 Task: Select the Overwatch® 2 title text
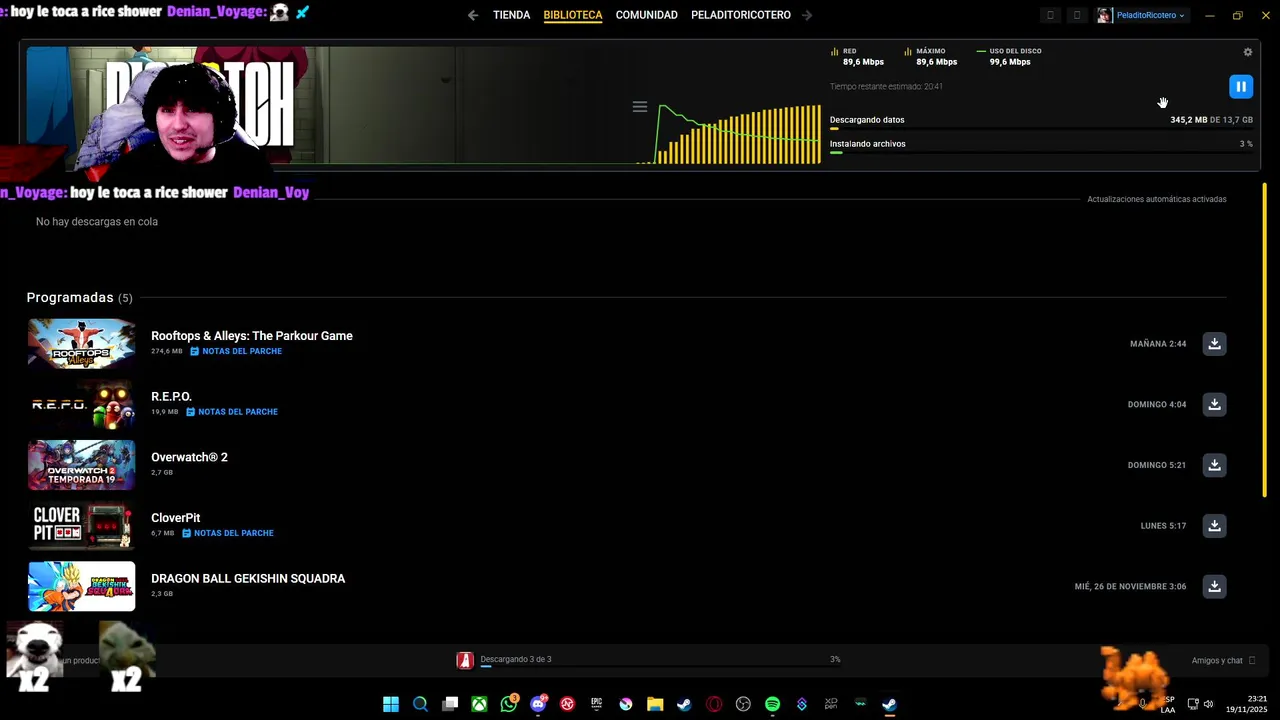pos(189,457)
